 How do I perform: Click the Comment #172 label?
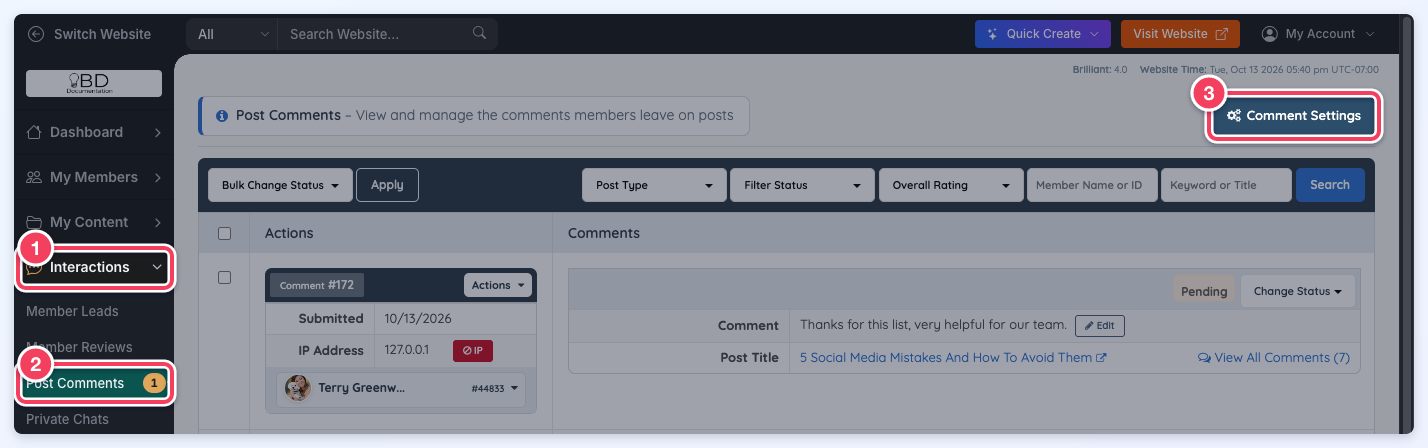(317, 285)
